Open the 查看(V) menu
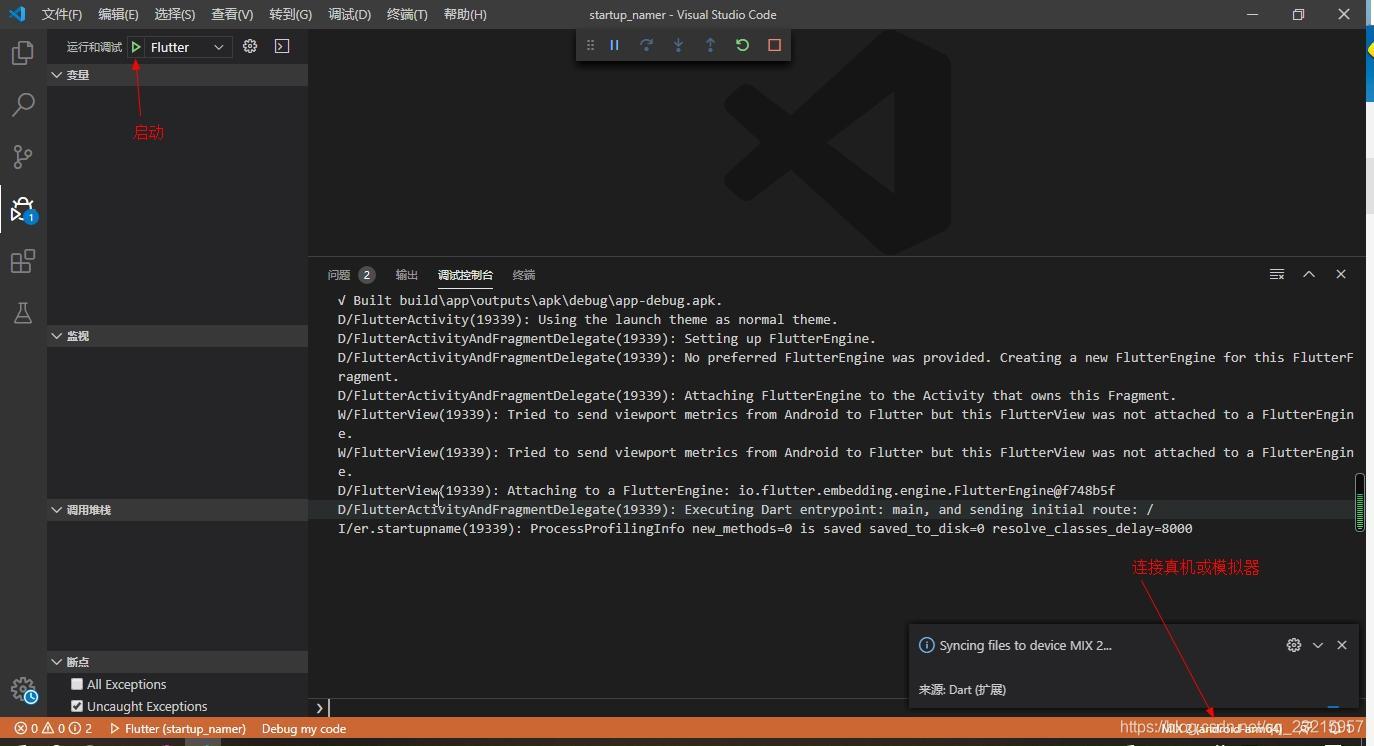Image resolution: width=1374 pixels, height=746 pixels. tap(232, 14)
